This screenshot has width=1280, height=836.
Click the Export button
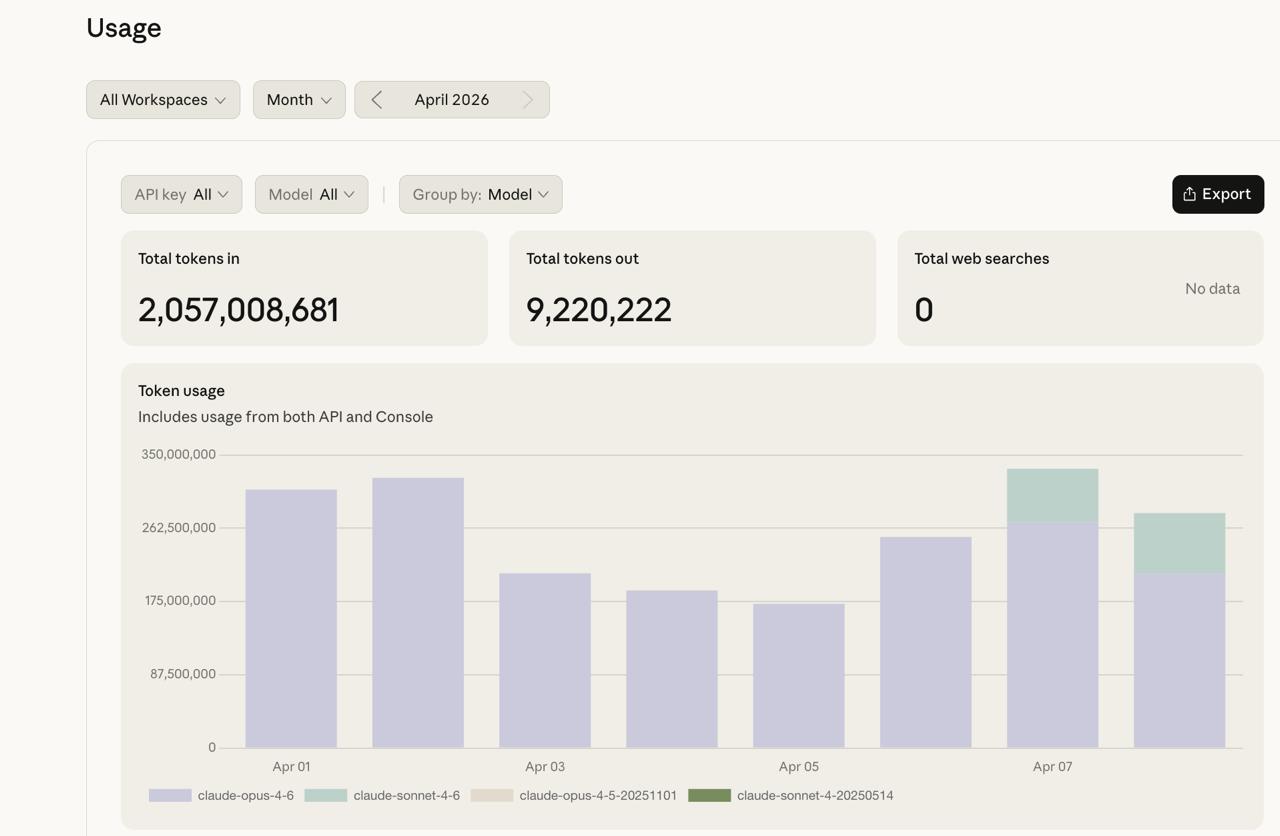[x=1217, y=194]
